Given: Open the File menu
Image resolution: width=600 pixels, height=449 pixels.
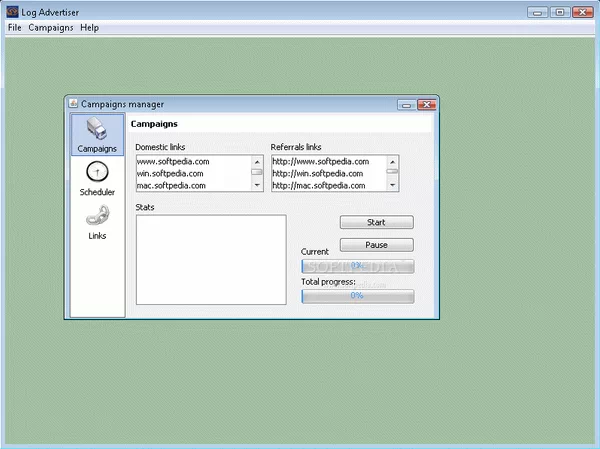Looking at the screenshot, I should click(15, 28).
